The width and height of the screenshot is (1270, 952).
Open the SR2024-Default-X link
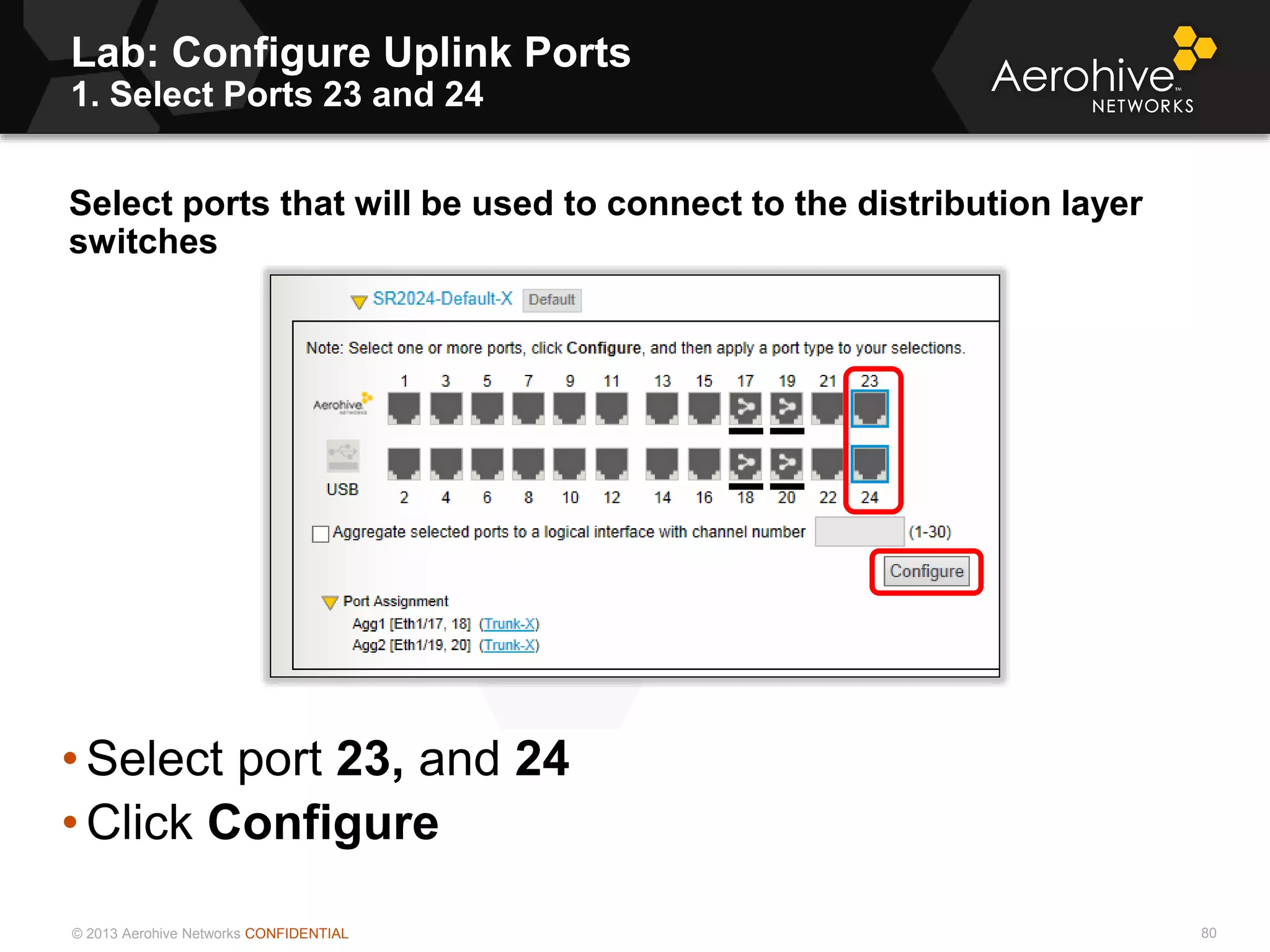pyautogui.click(x=443, y=299)
